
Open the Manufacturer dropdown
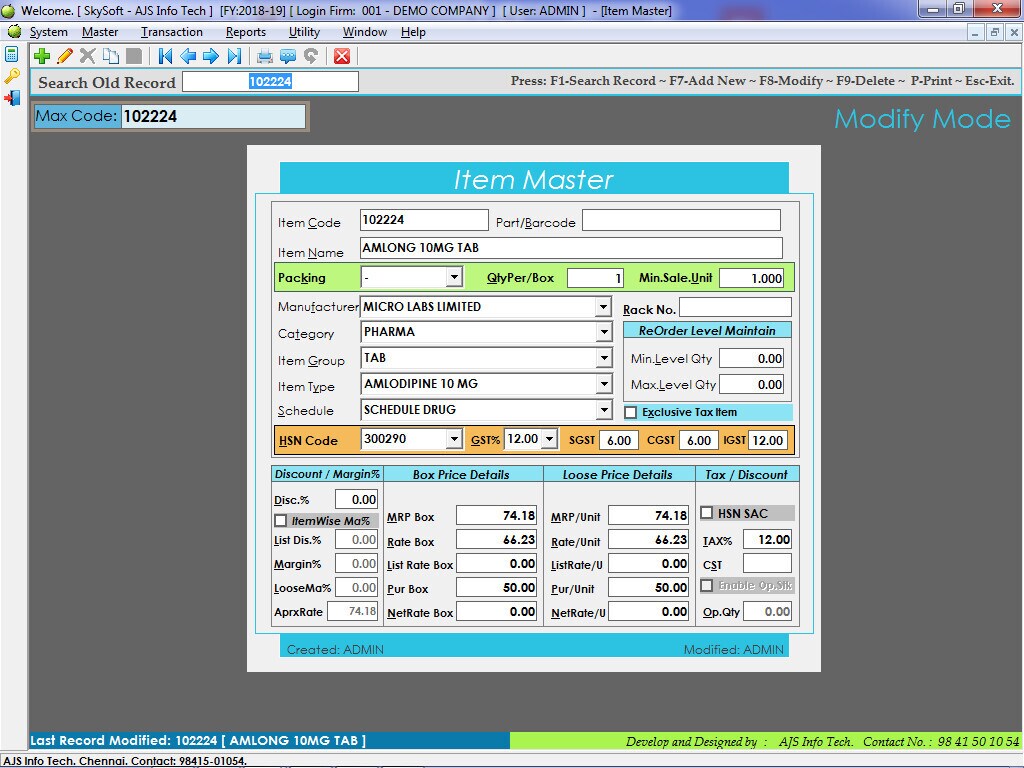[x=604, y=307]
